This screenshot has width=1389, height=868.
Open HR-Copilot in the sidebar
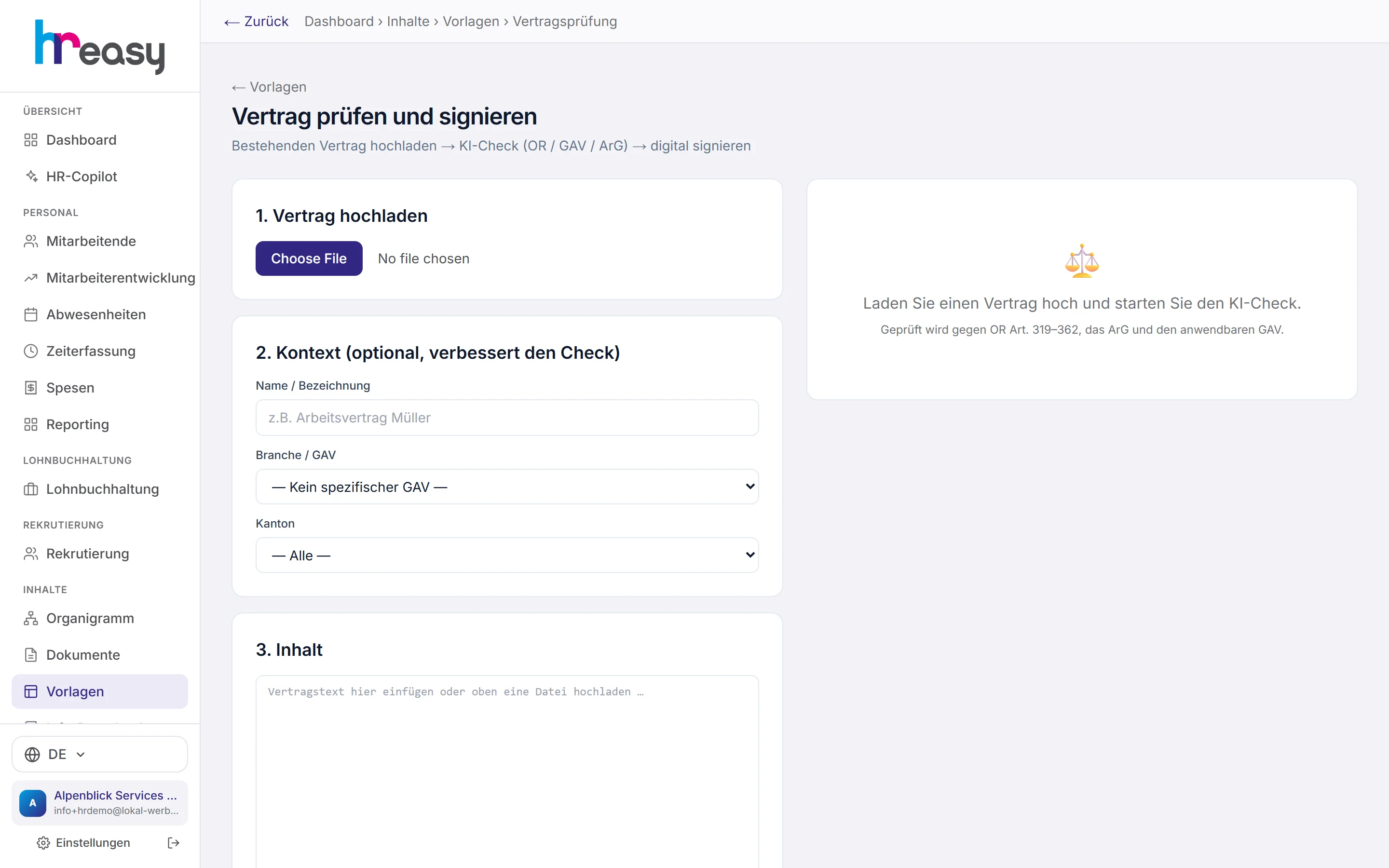click(100, 176)
